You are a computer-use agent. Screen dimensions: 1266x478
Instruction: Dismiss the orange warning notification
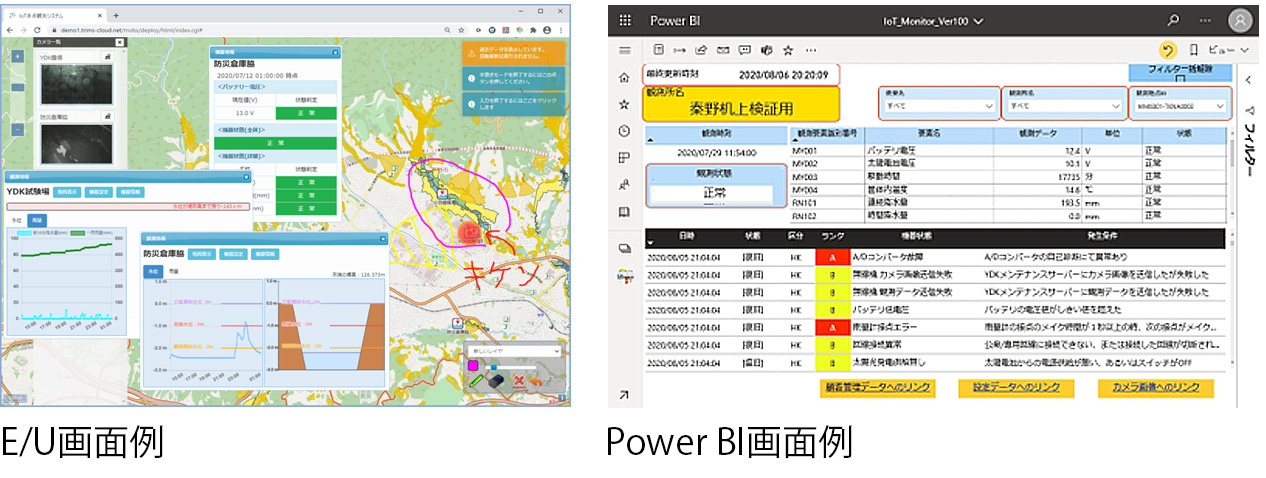[514, 53]
